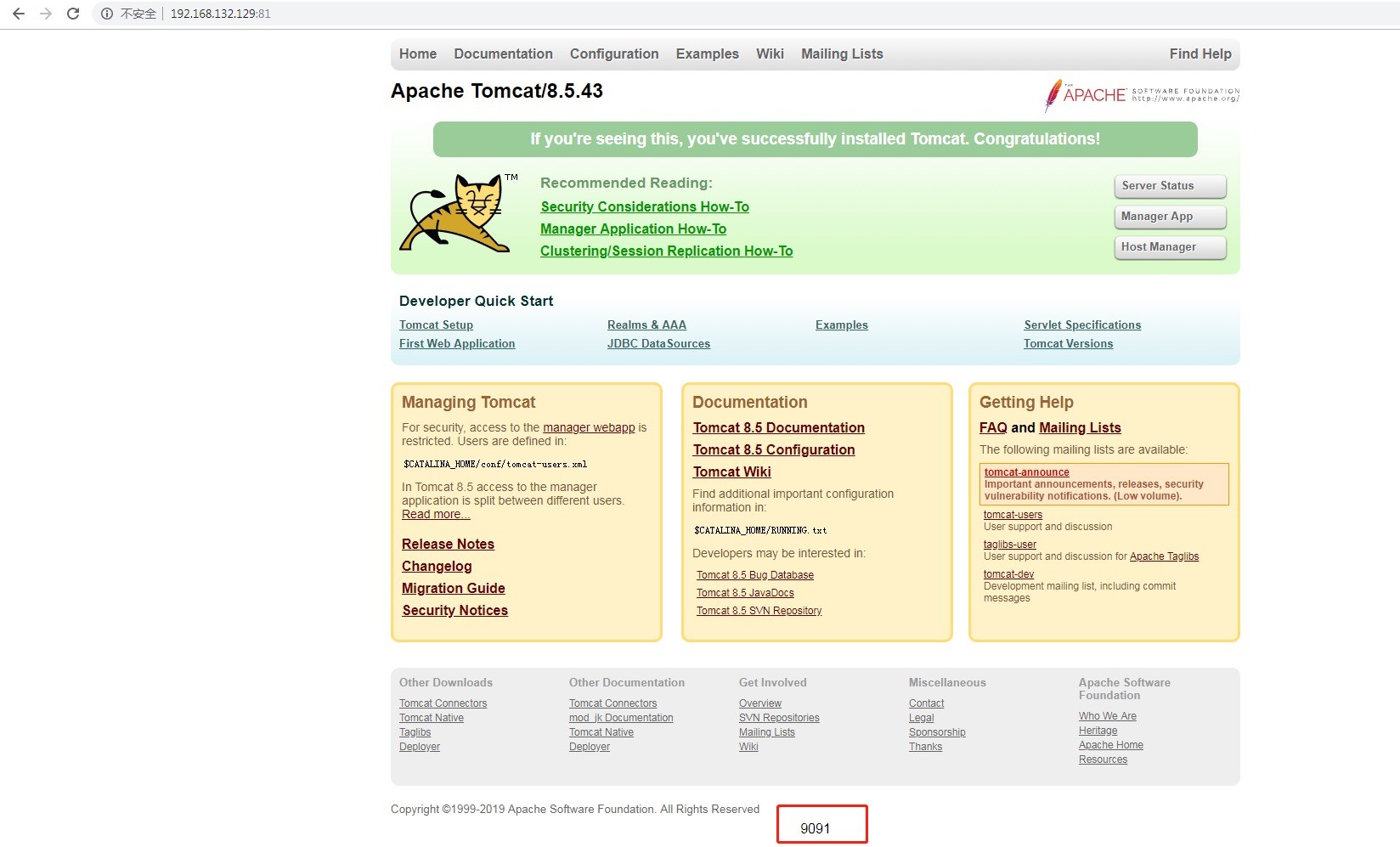Open the Apache Home link
The height and width of the screenshot is (847, 1400).
pos(1111,745)
